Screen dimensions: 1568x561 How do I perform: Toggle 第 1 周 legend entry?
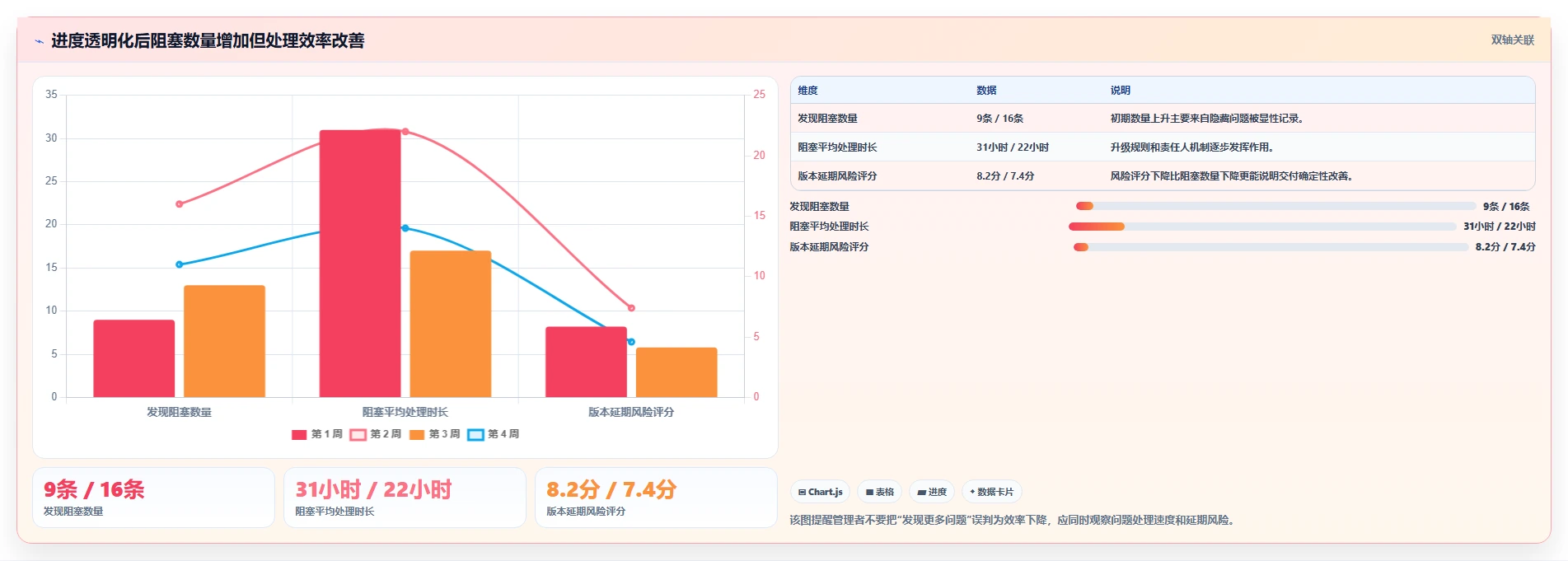pyautogui.click(x=317, y=434)
